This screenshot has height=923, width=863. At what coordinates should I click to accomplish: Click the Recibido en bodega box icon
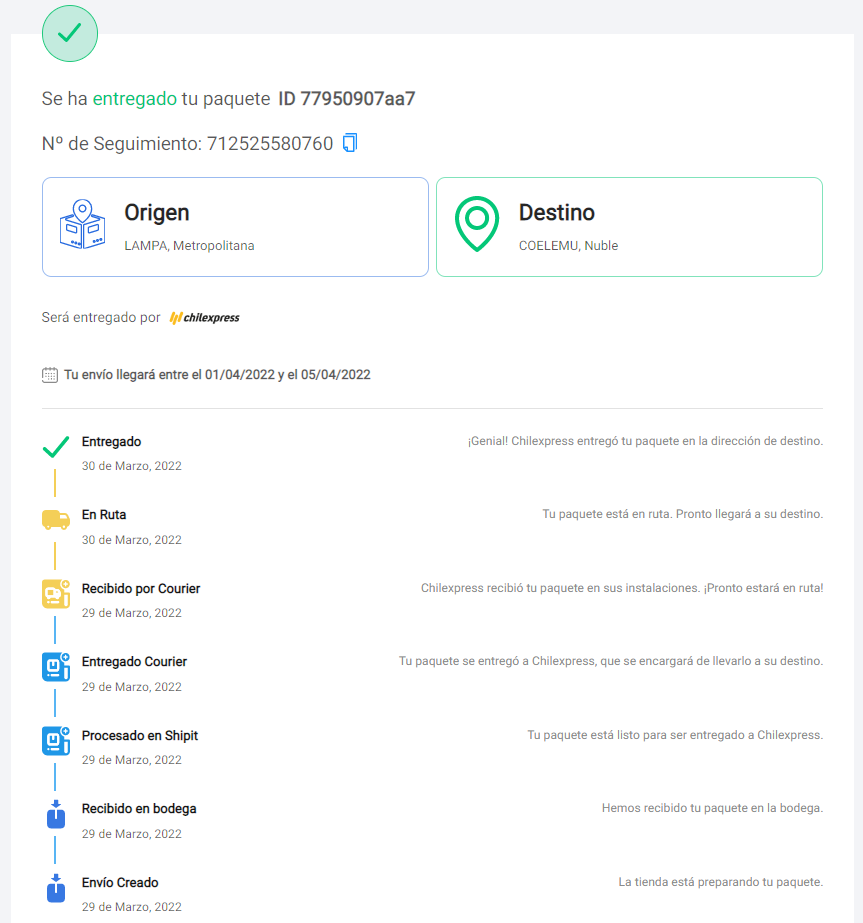click(x=56, y=814)
